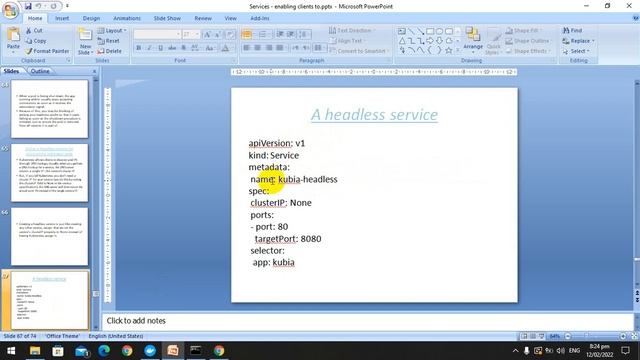Open Find dialog
The height and width of the screenshot is (360, 640).
pos(572,31)
